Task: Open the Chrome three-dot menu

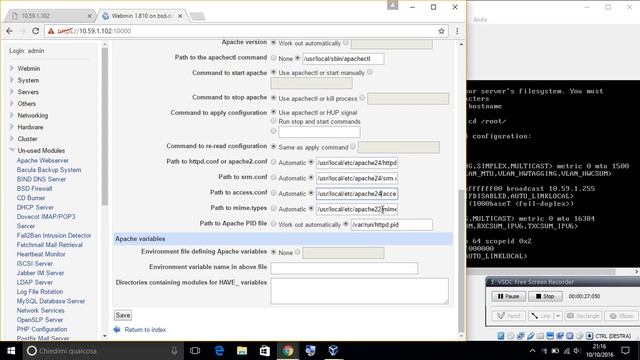Action: coord(457,31)
